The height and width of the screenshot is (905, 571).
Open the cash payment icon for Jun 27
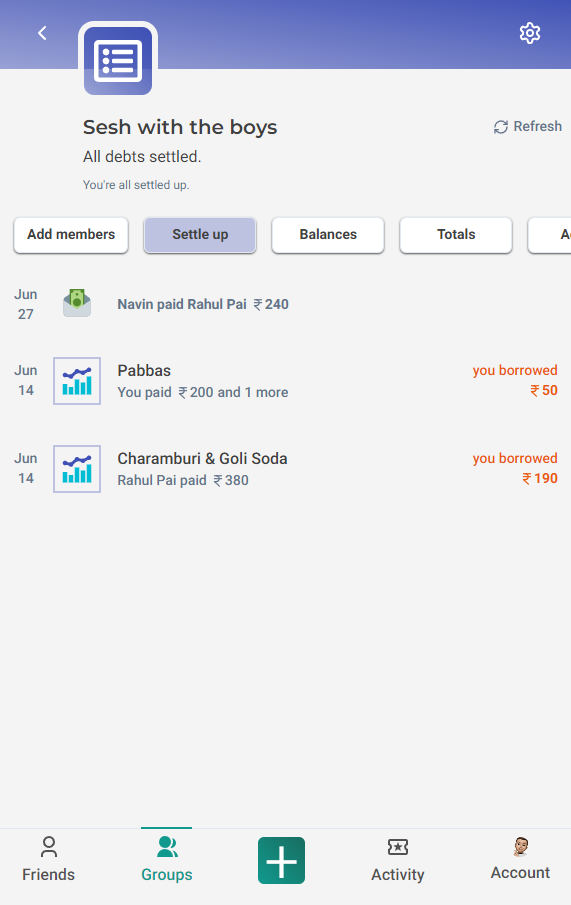point(77,304)
